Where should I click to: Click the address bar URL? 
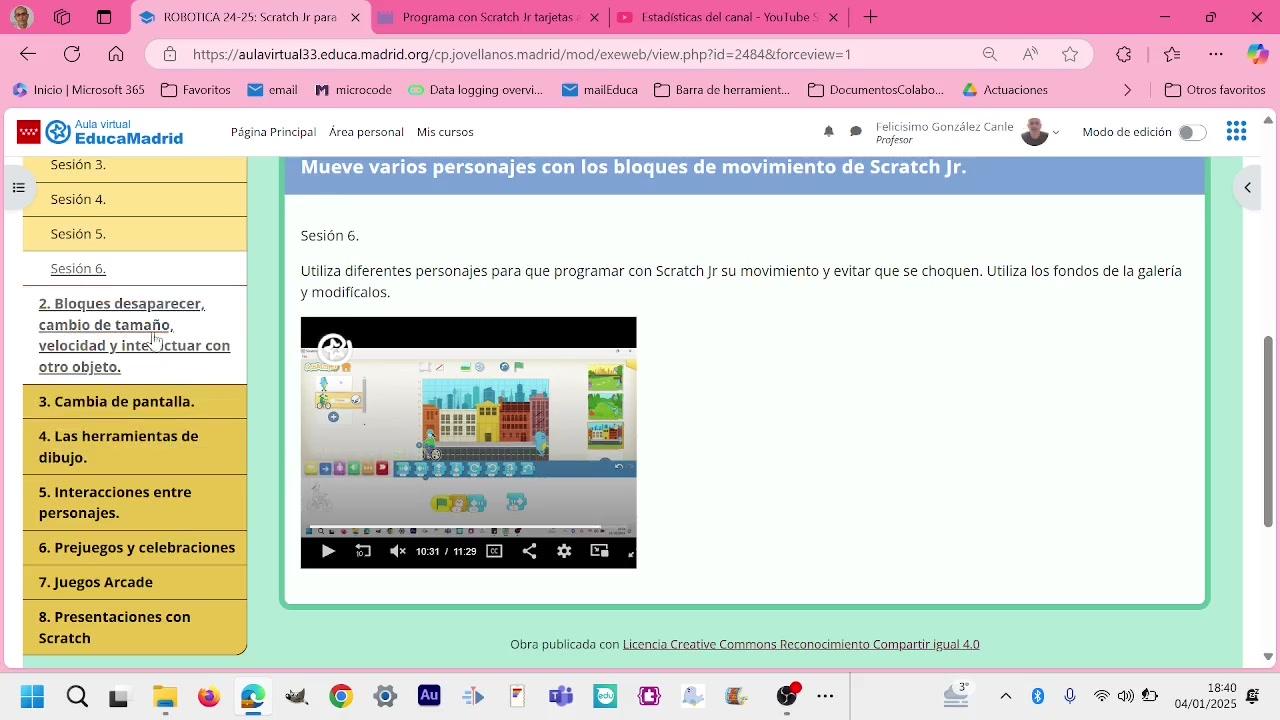(522, 54)
